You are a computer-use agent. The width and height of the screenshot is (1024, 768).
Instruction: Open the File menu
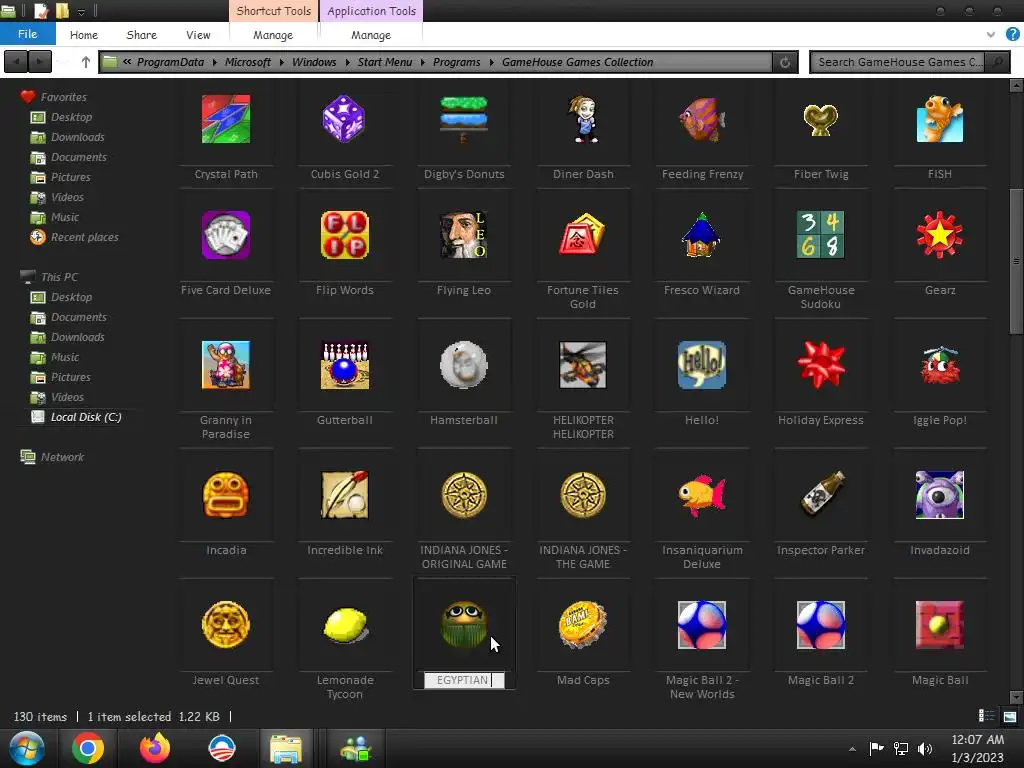tap(27, 34)
